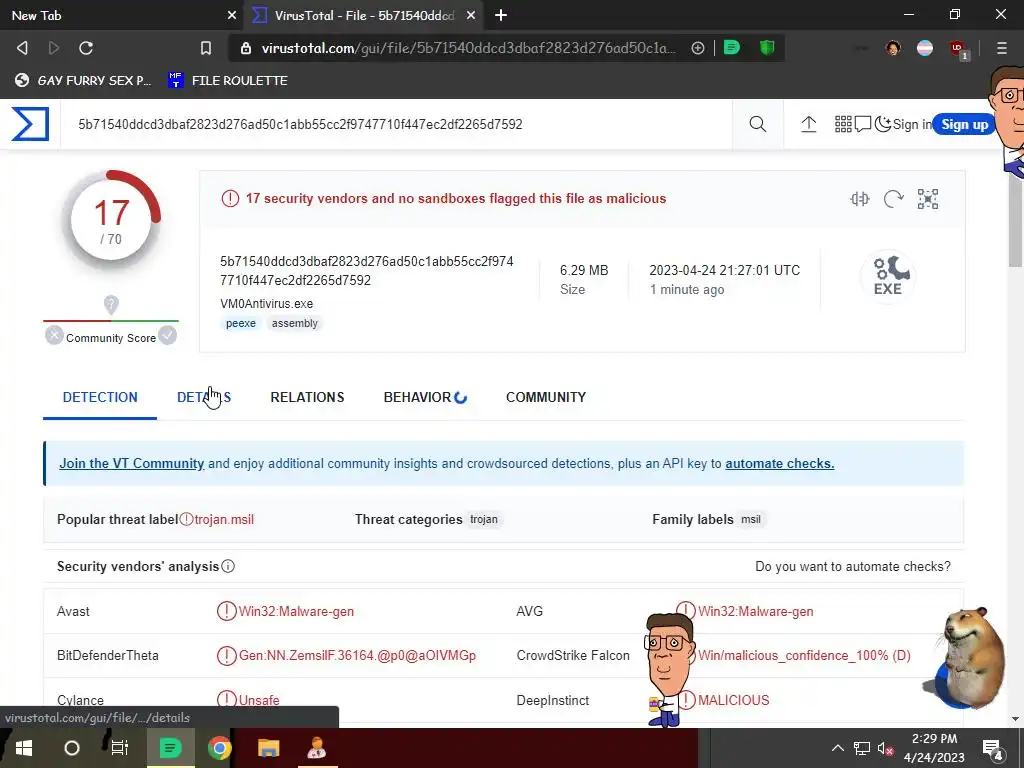Image resolution: width=1024 pixels, height=768 pixels.
Task: Switch to the DETAILS tab
Action: [x=204, y=397]
